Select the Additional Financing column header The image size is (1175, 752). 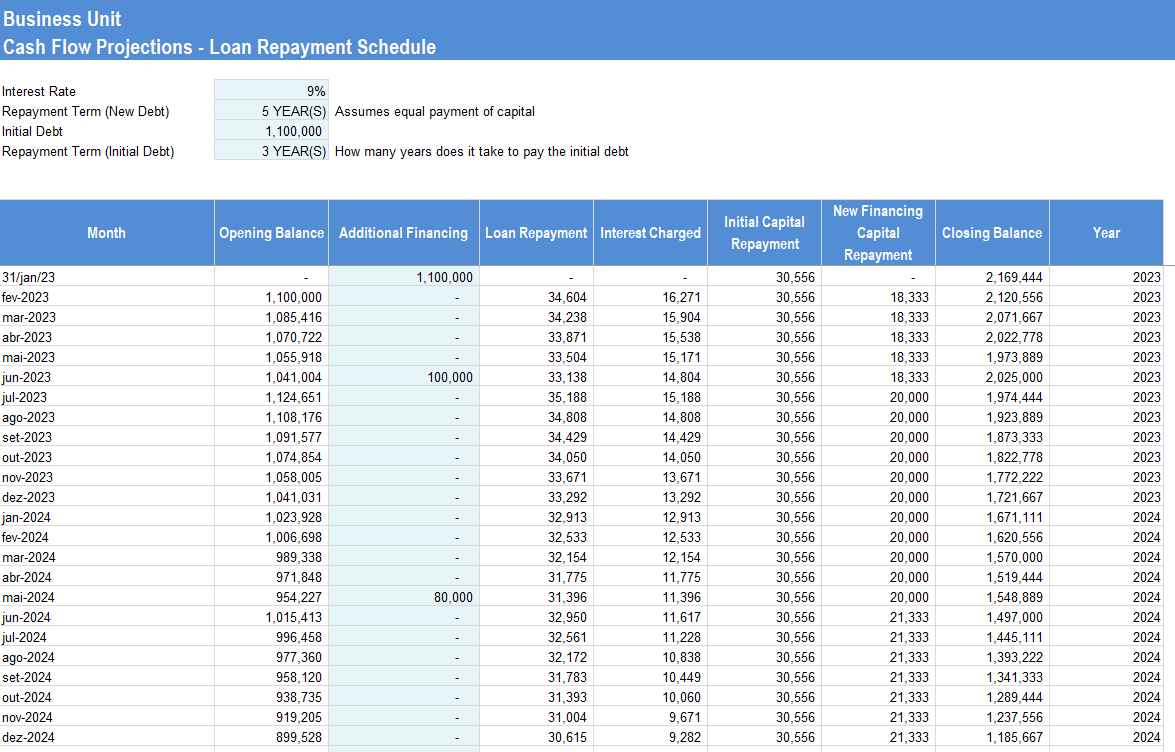tap(403, 232)
